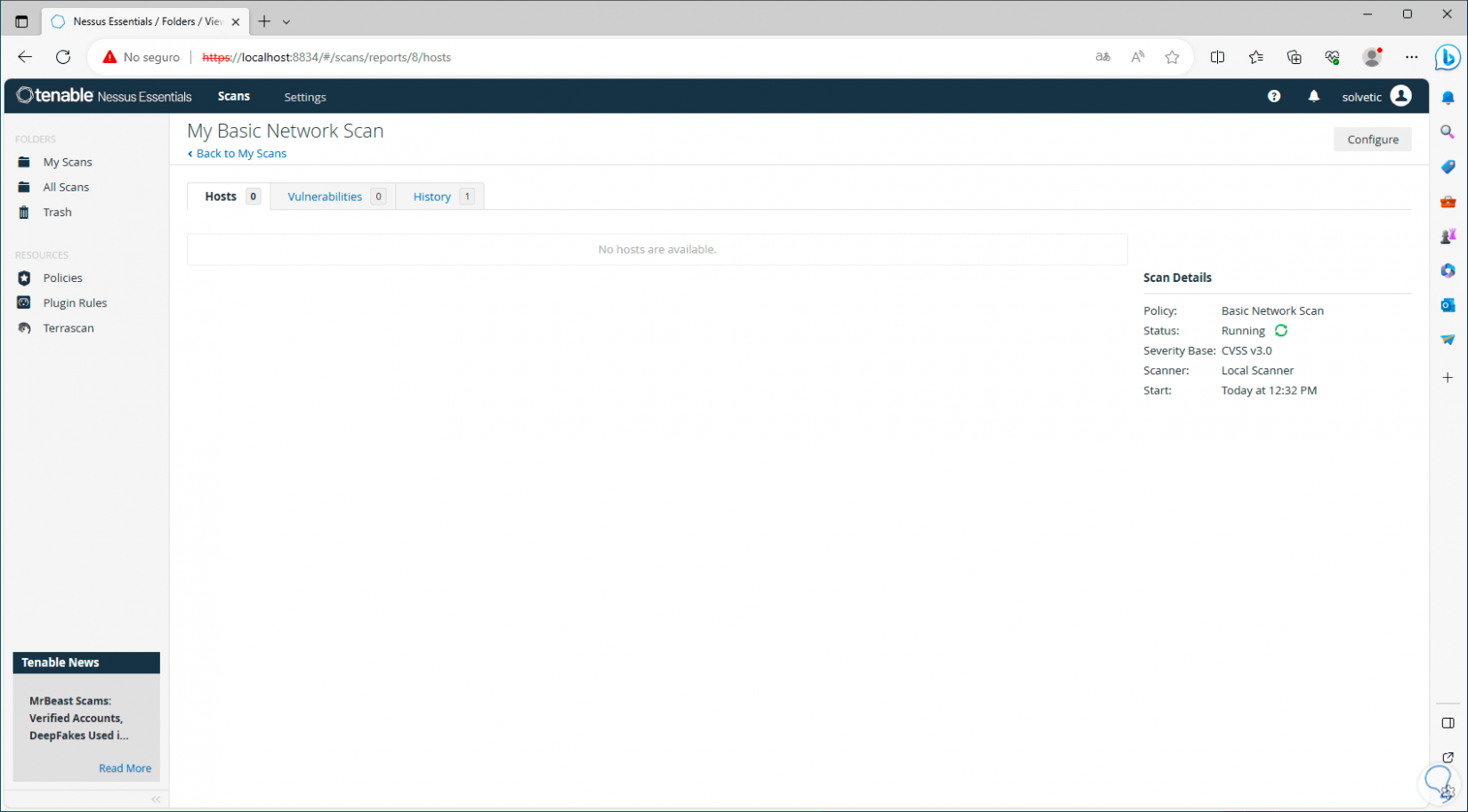
Task: Click the sidebar layout toggle icon
Action: click(x=1448, y=723)
